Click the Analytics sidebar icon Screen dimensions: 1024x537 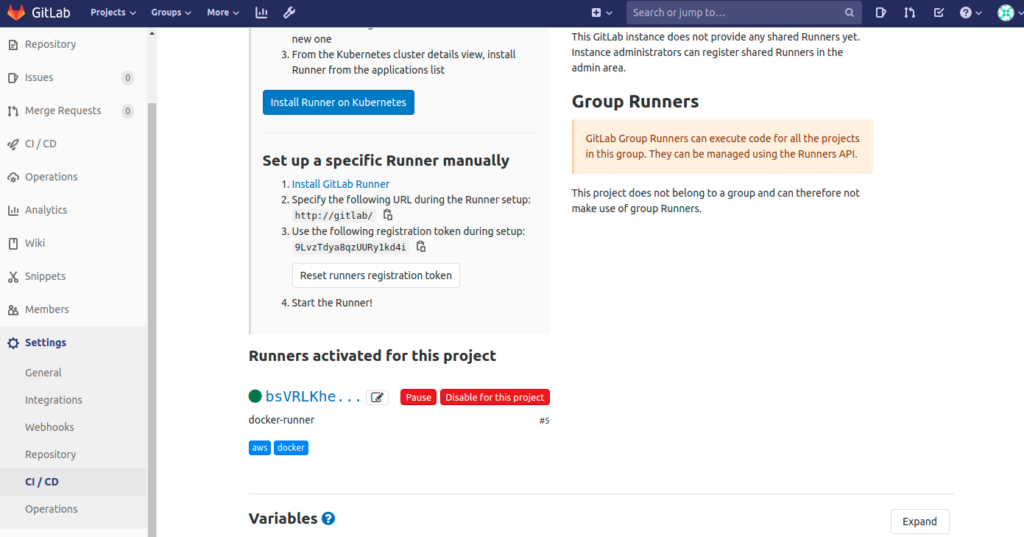[13, 210]
